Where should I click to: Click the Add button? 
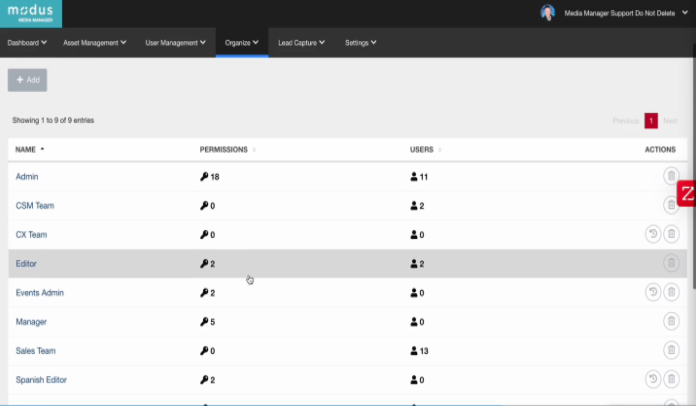(x=27, y=80)
